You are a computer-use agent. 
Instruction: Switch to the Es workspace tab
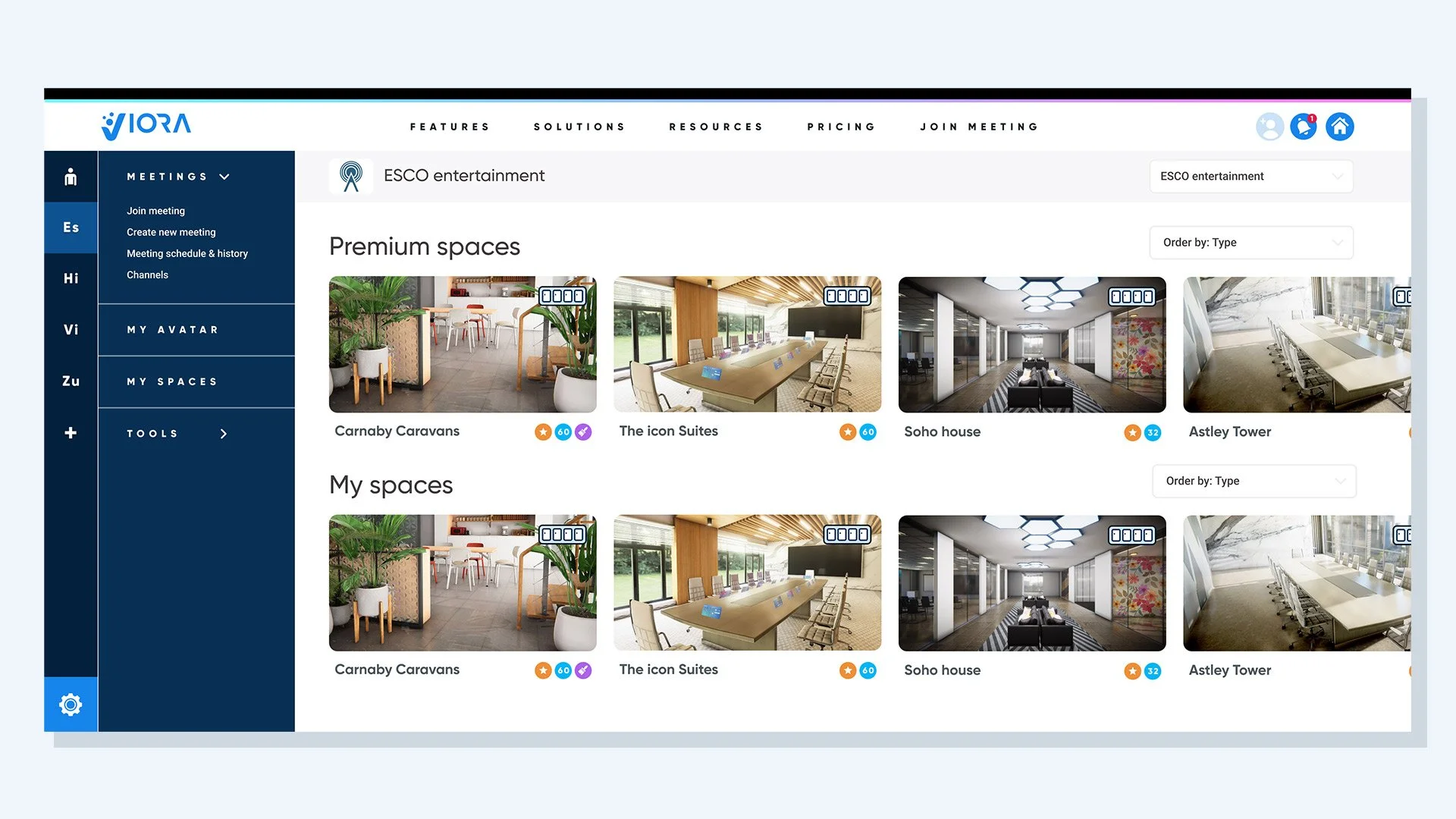(71, 227)
